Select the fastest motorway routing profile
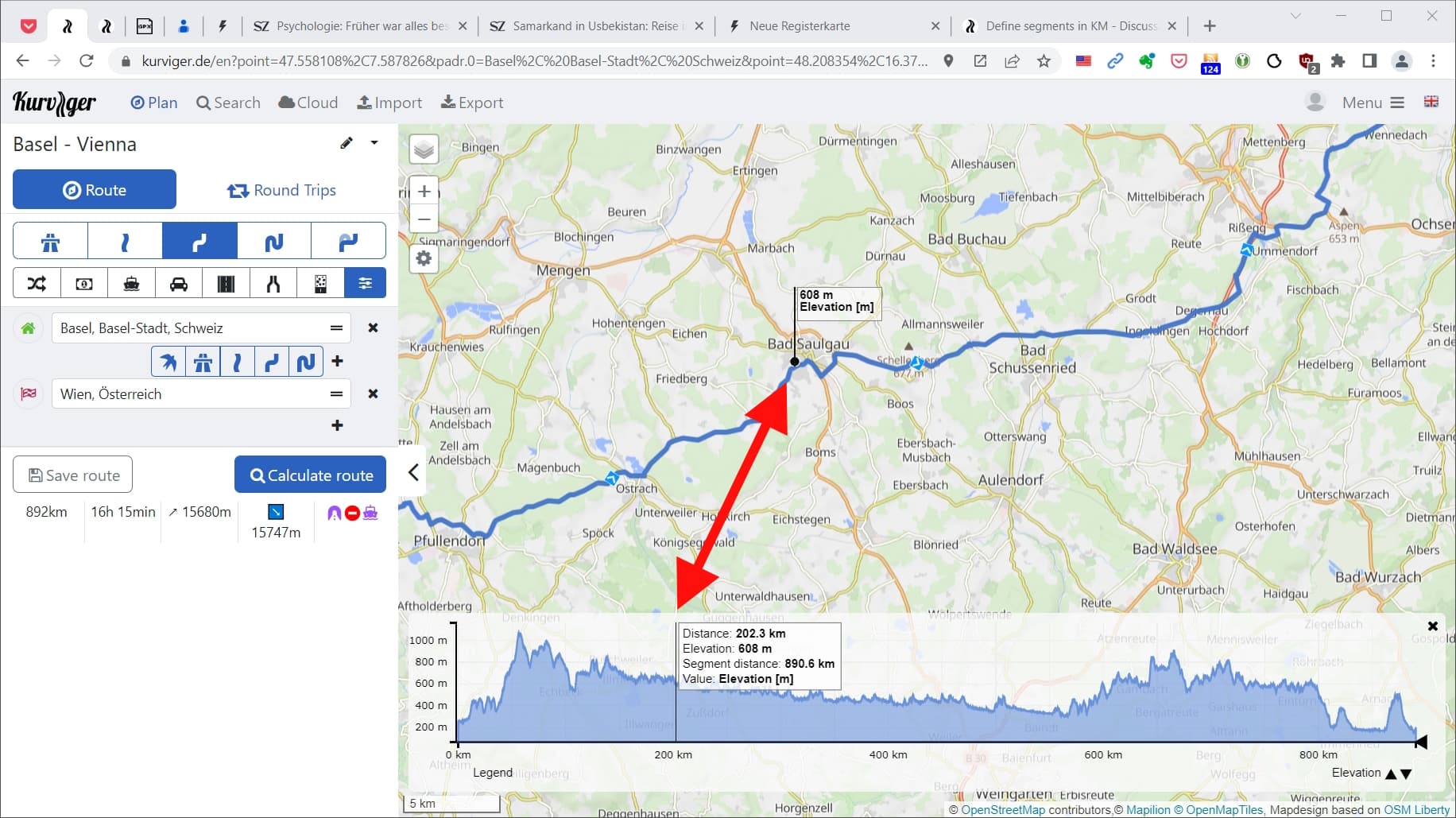Viewport: 1456px width, 818px height. (x=50, y=242)
